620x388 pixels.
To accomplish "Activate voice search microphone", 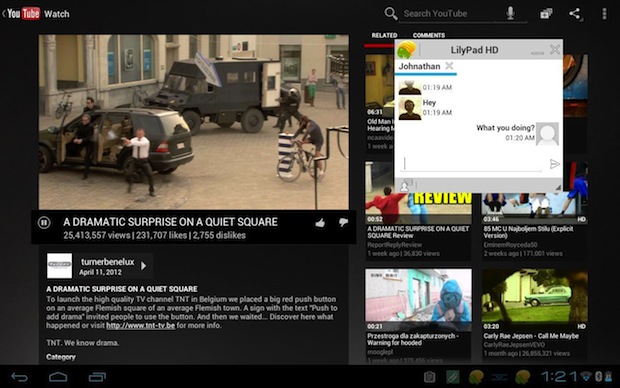I will 510,13.
